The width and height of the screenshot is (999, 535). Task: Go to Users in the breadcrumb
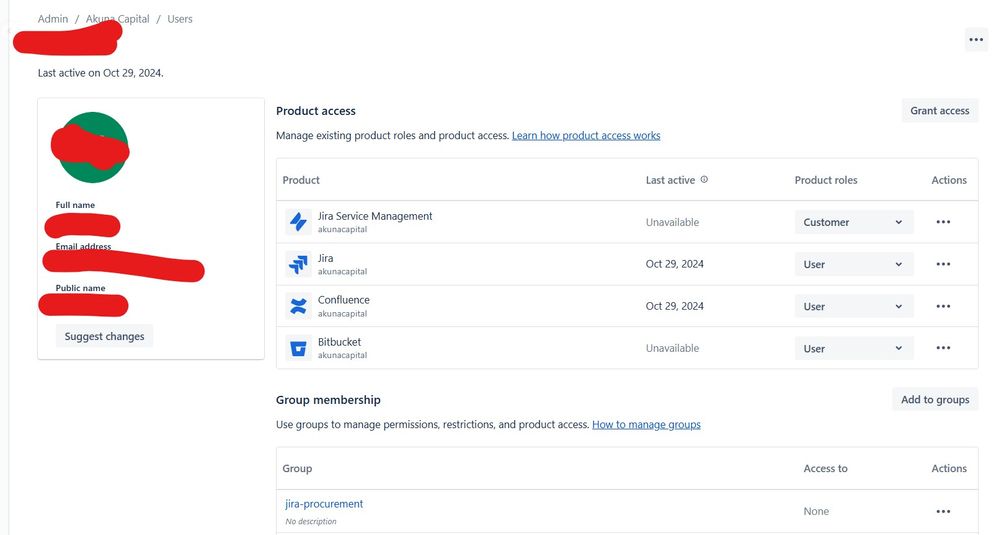click(x=180, y=19)
